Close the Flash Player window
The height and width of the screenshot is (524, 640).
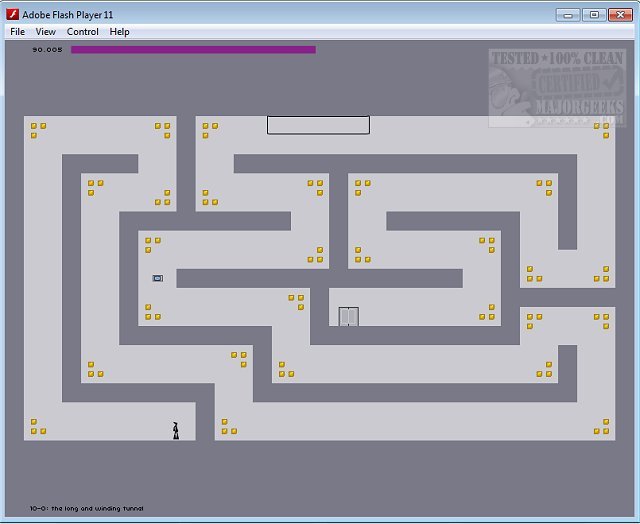pos(620,15)
